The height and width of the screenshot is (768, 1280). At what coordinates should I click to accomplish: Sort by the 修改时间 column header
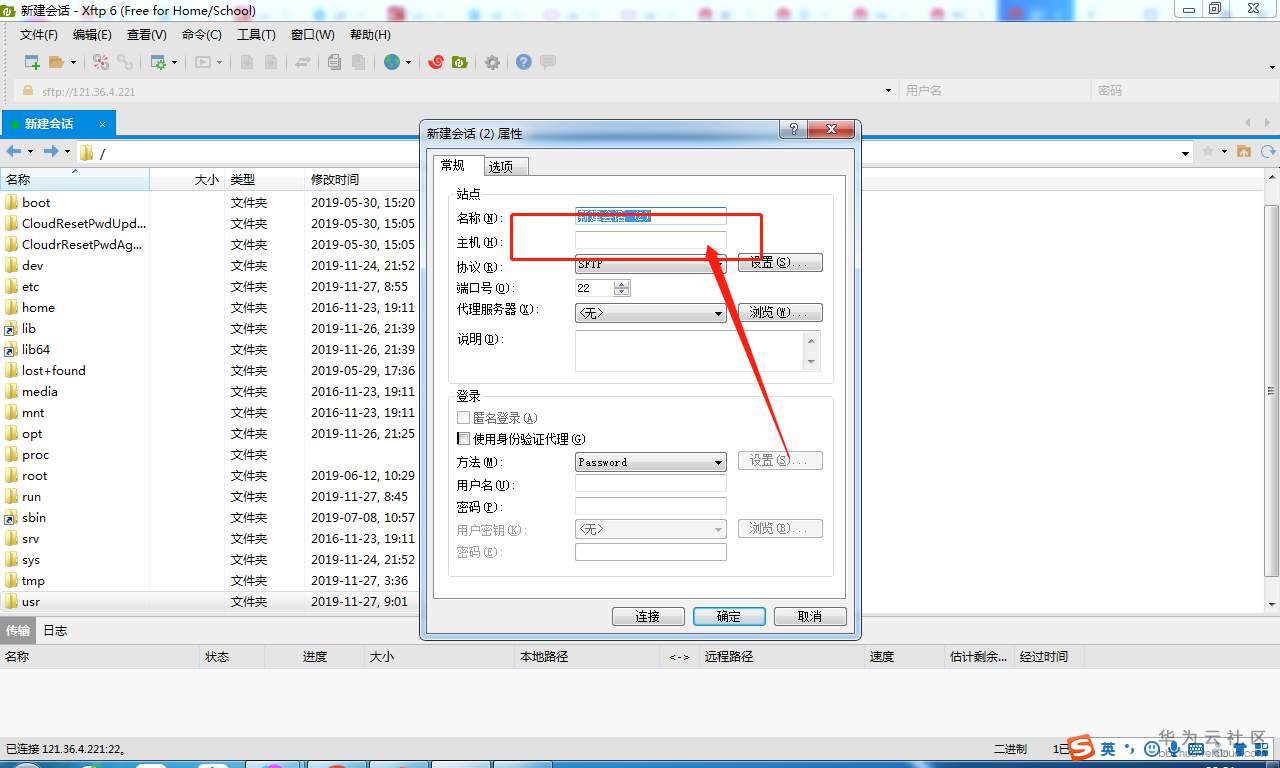pyautogui.click(x=363, y=180)
